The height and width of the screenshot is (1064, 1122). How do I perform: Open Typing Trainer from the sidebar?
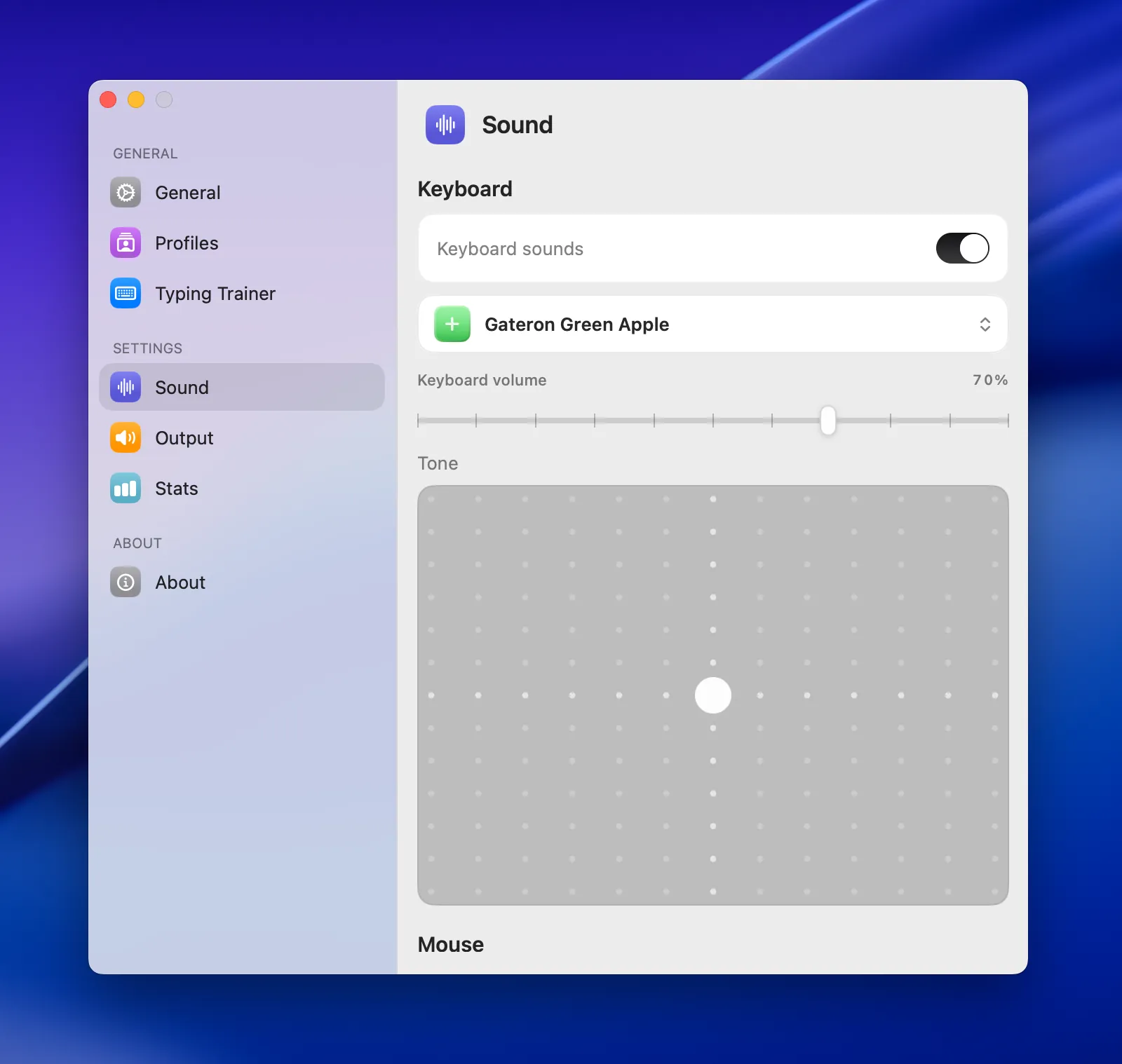[x=242, y=294]
